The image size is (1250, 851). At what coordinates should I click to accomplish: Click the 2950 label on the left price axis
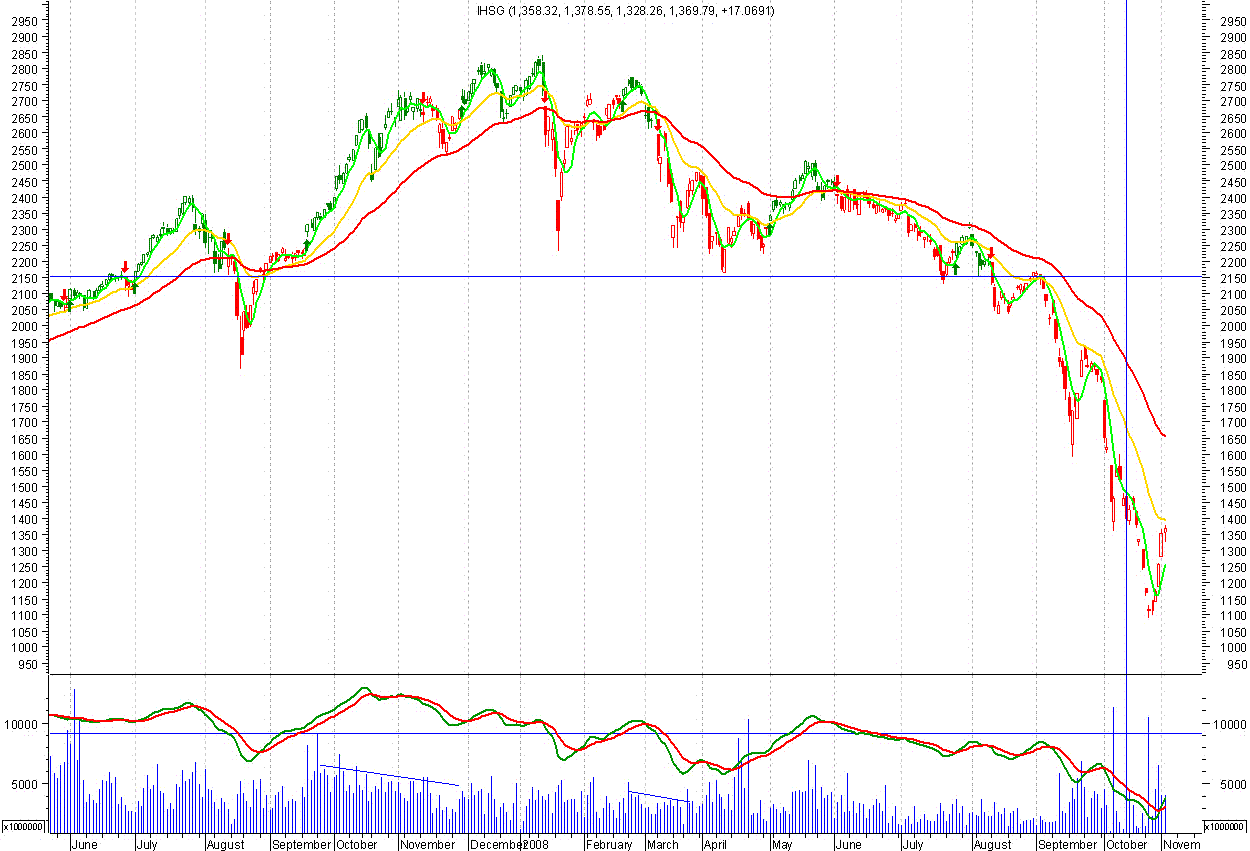click(25, 21)
